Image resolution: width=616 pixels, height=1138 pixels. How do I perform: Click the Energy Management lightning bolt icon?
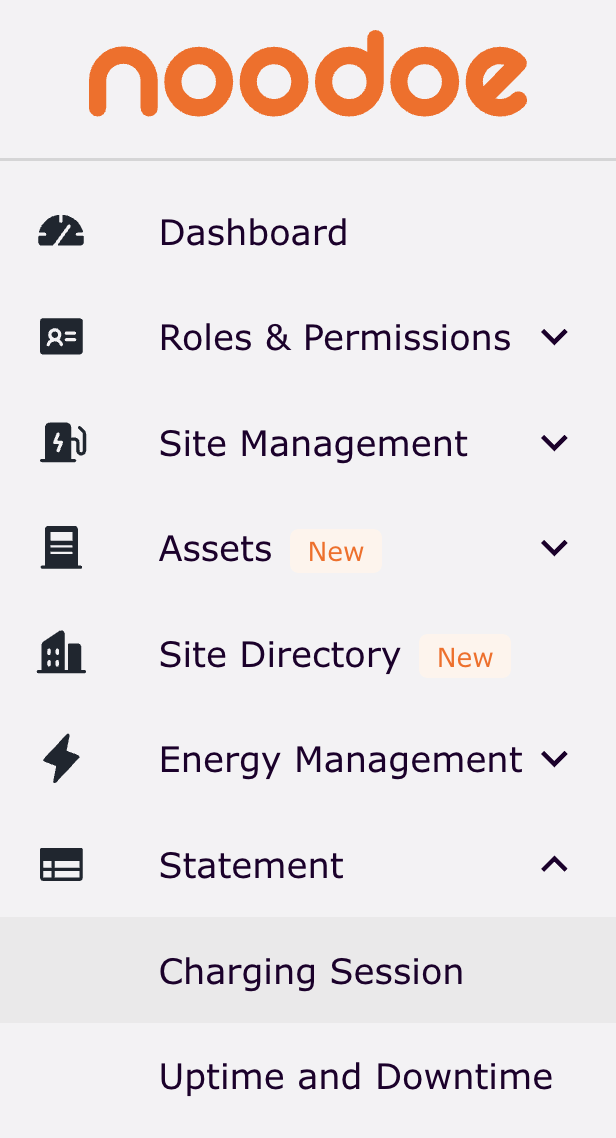61,759
